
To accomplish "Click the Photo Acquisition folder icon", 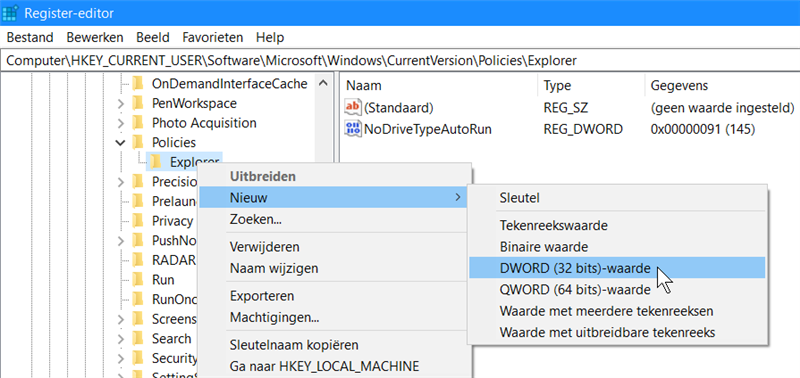I will tap(137, 123).
